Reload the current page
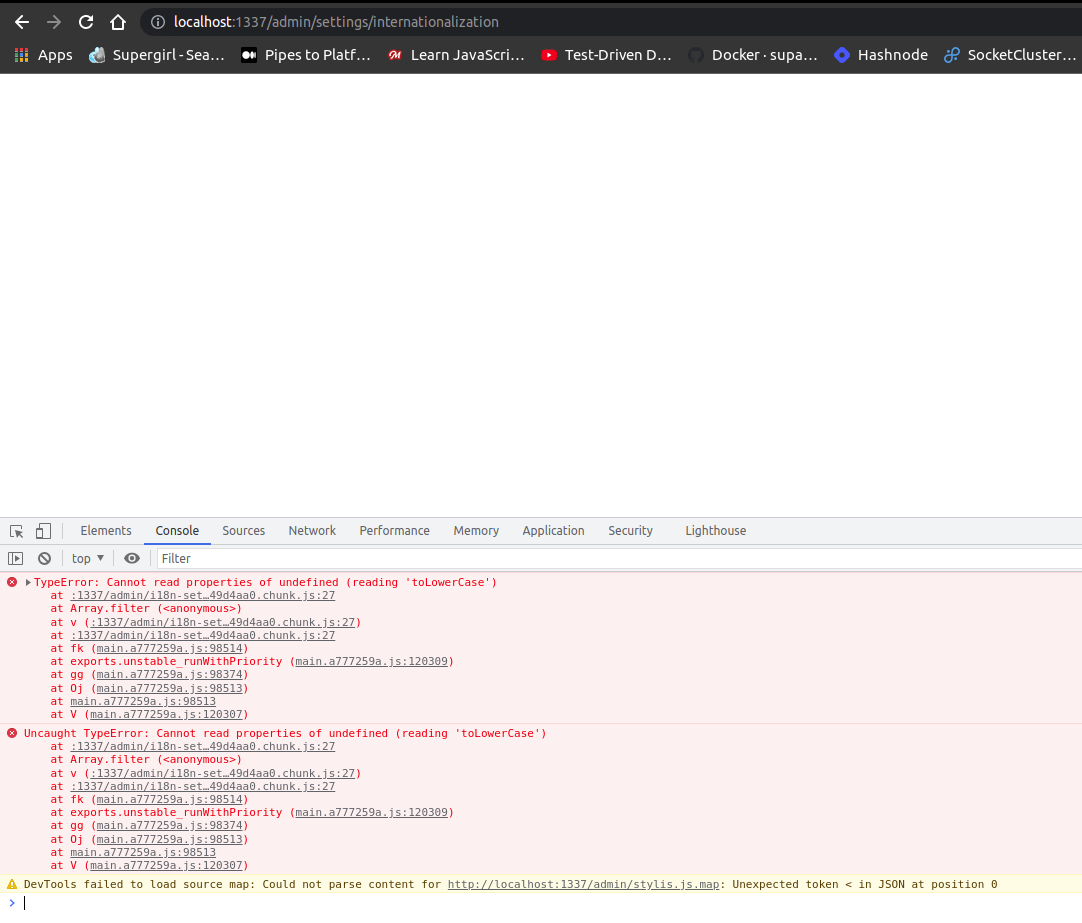 pos(85,21)
